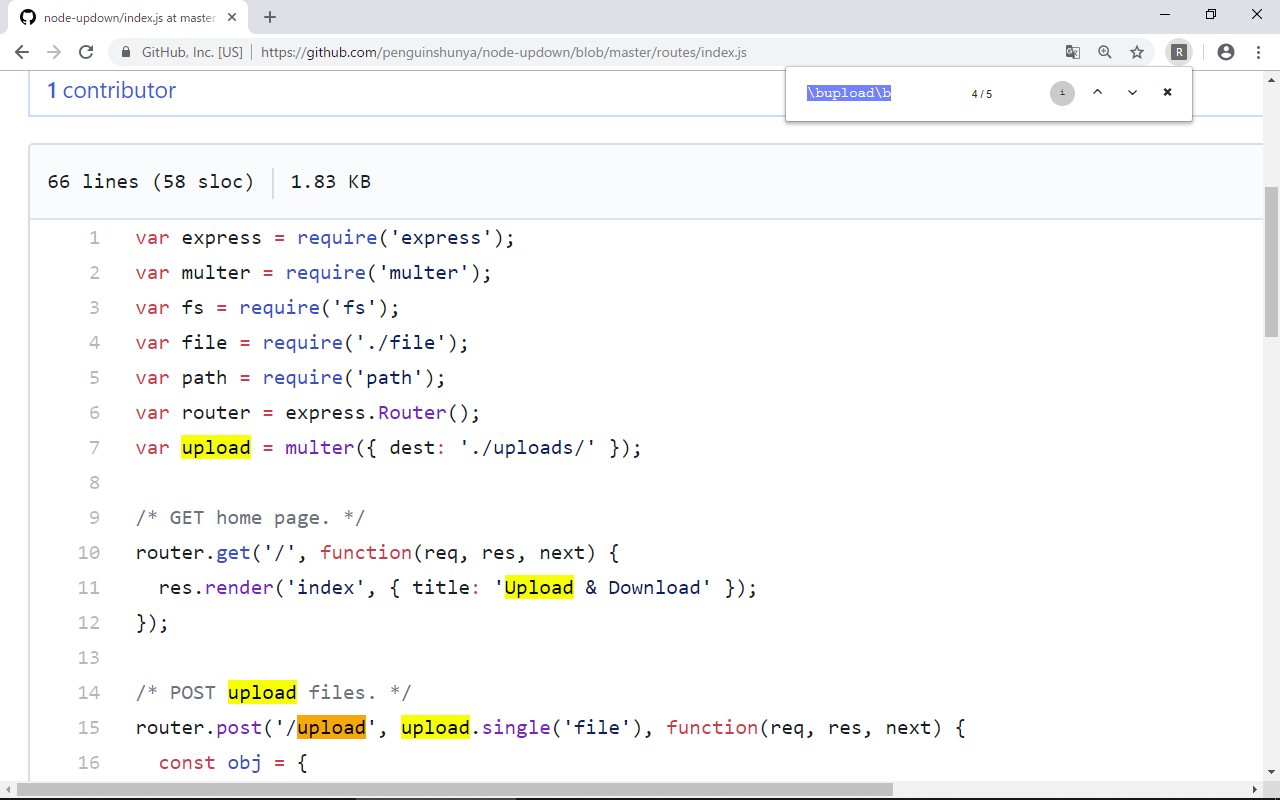This screenshot has width=1280, height=800.
Task: Click highlighted 'Upload' in title string
Action: click(x=539, y=588)
